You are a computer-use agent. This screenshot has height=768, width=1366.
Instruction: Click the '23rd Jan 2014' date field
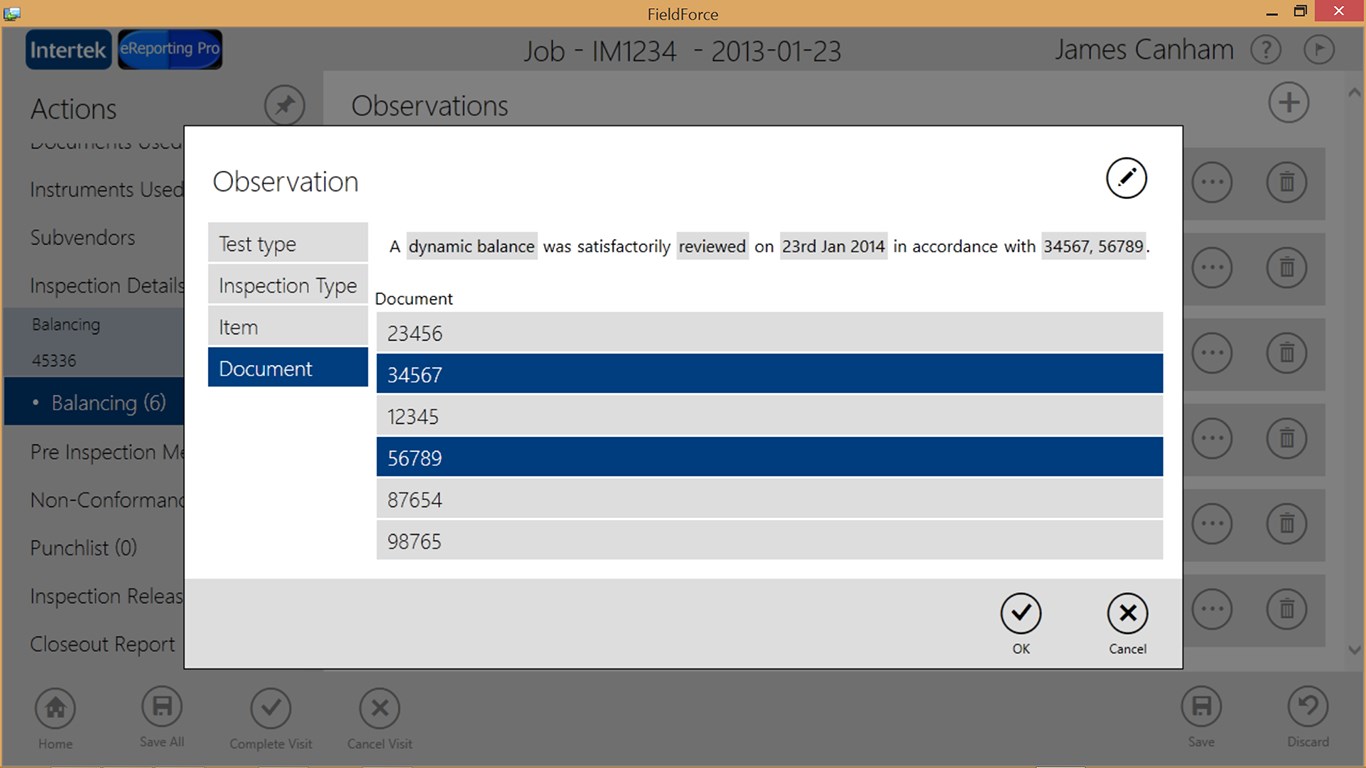(833, 246)
